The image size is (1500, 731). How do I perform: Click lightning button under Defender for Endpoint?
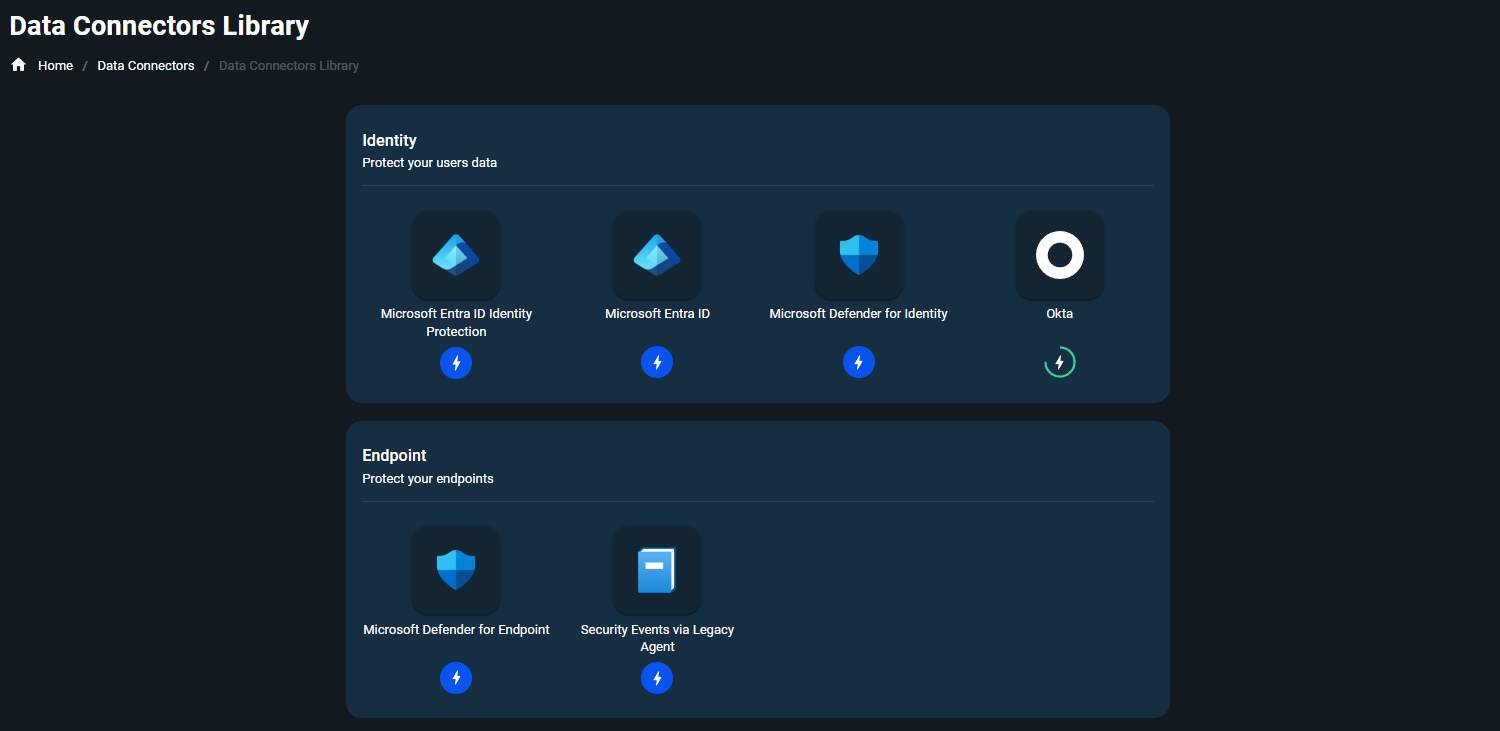(x=456, y=678)
